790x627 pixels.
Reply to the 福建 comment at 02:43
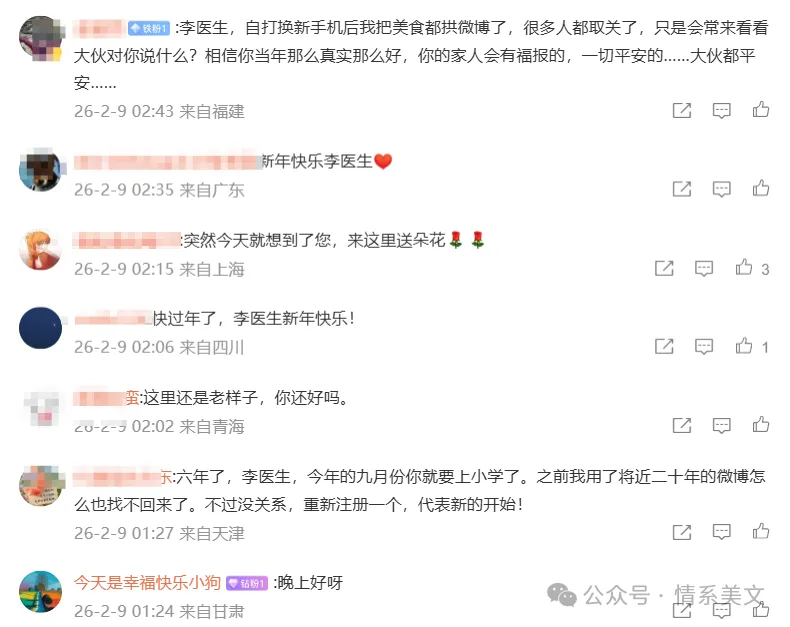pos(721,110)
